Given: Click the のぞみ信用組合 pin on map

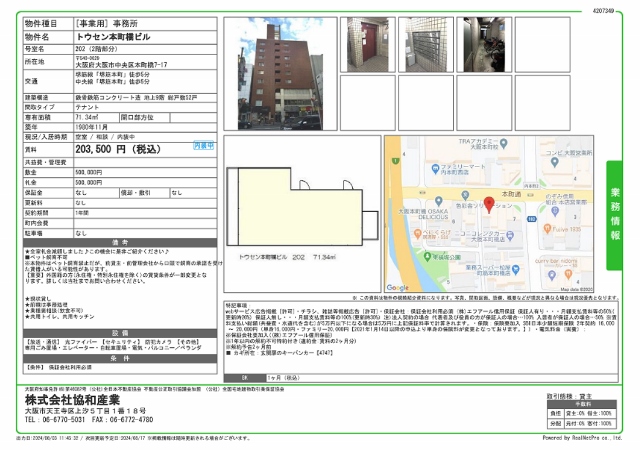Looking at the screenshot, I should point(555,211).
